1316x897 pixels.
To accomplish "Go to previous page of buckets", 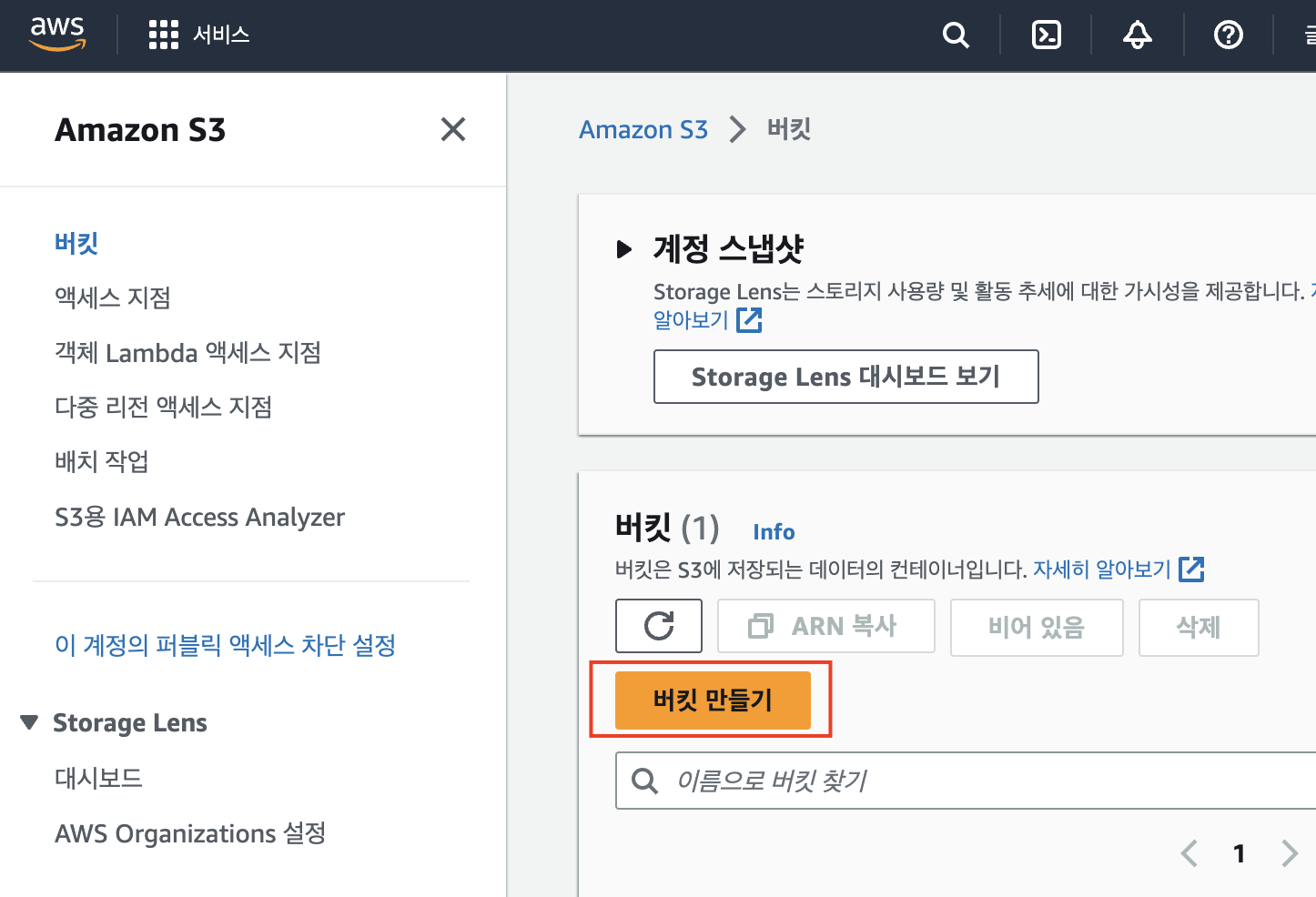I will (1189, 853).
